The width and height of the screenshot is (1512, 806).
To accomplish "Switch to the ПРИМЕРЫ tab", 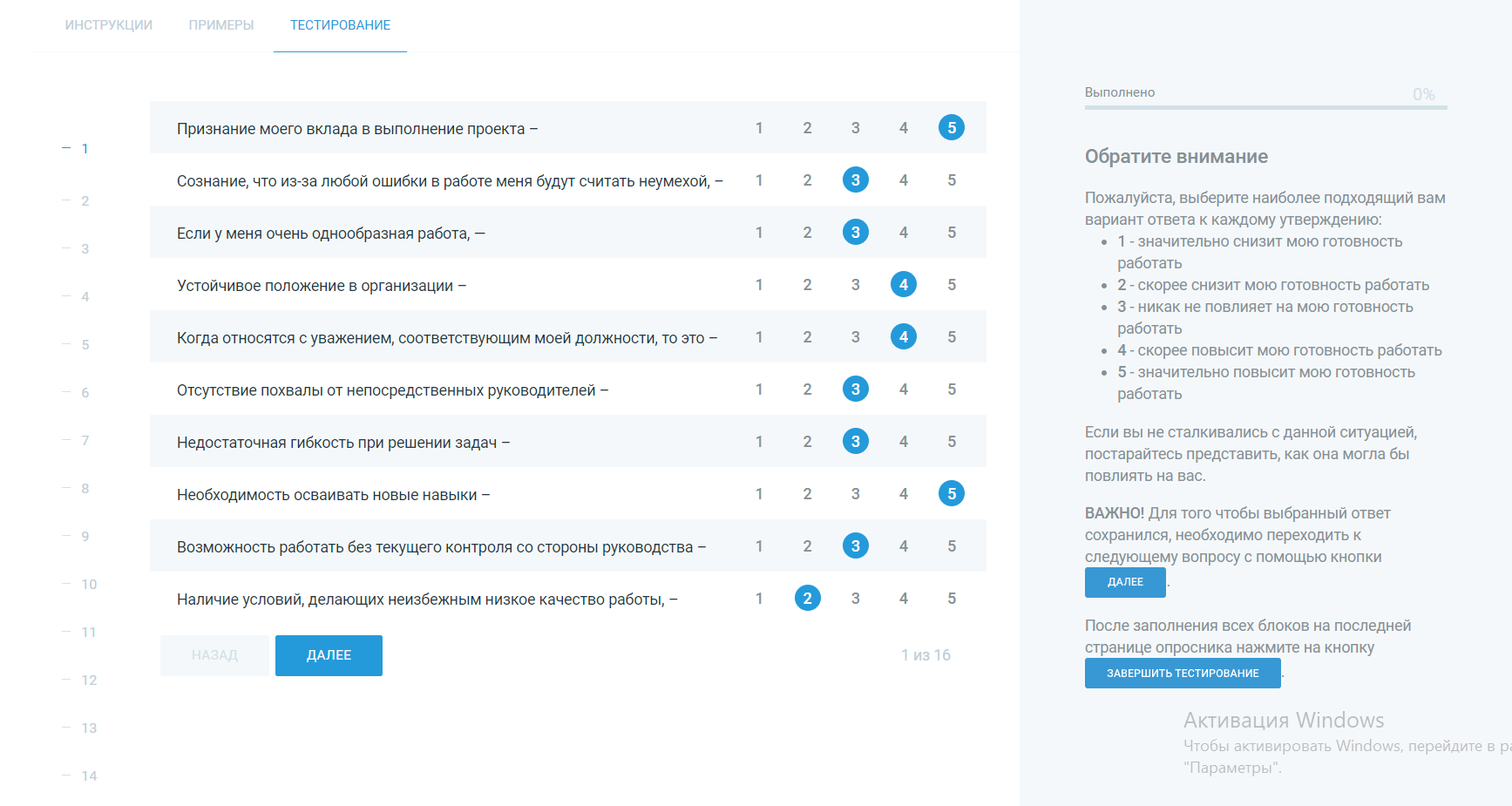I will (x=221, y=25).
